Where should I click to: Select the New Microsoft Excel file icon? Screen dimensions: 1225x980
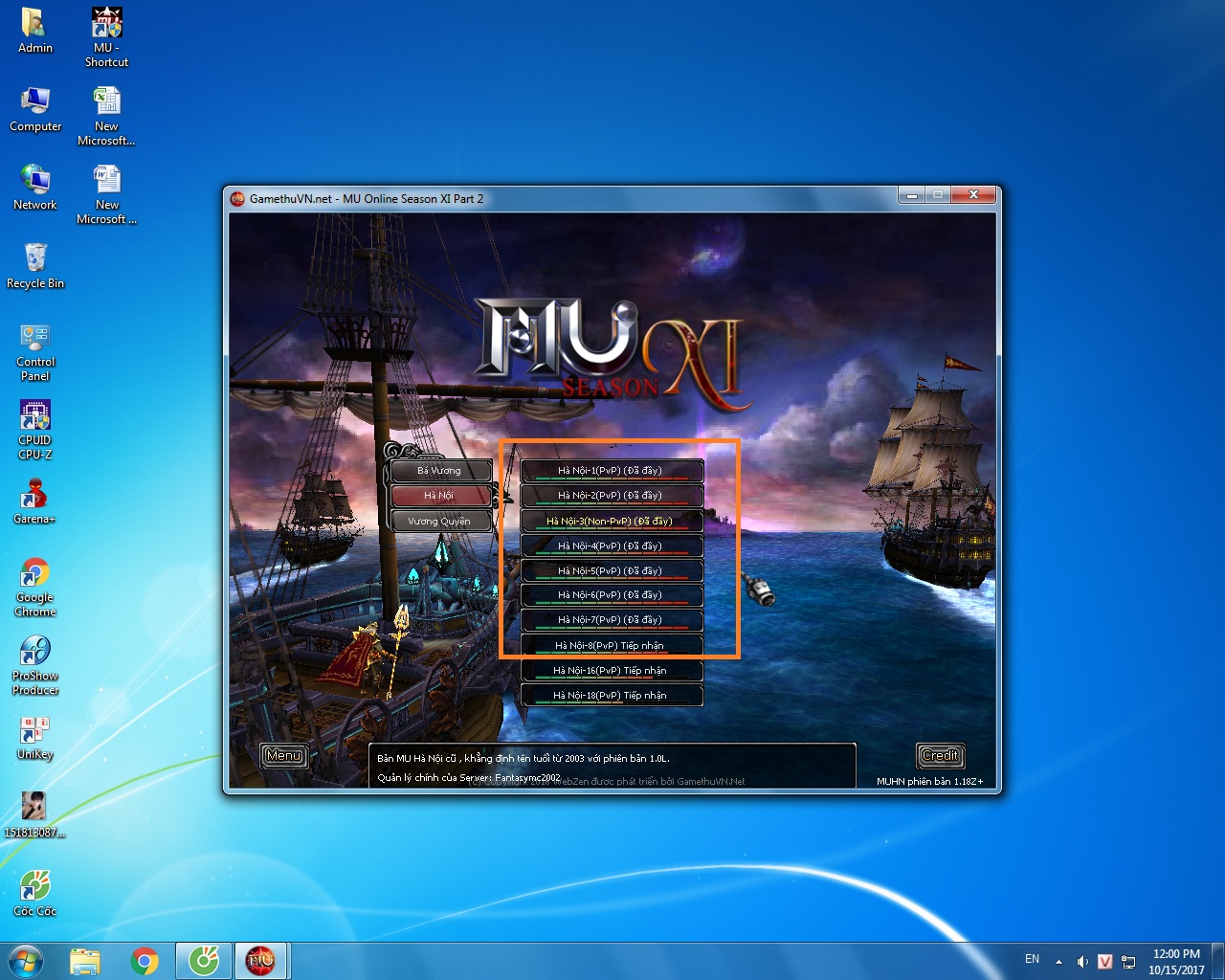106,117
